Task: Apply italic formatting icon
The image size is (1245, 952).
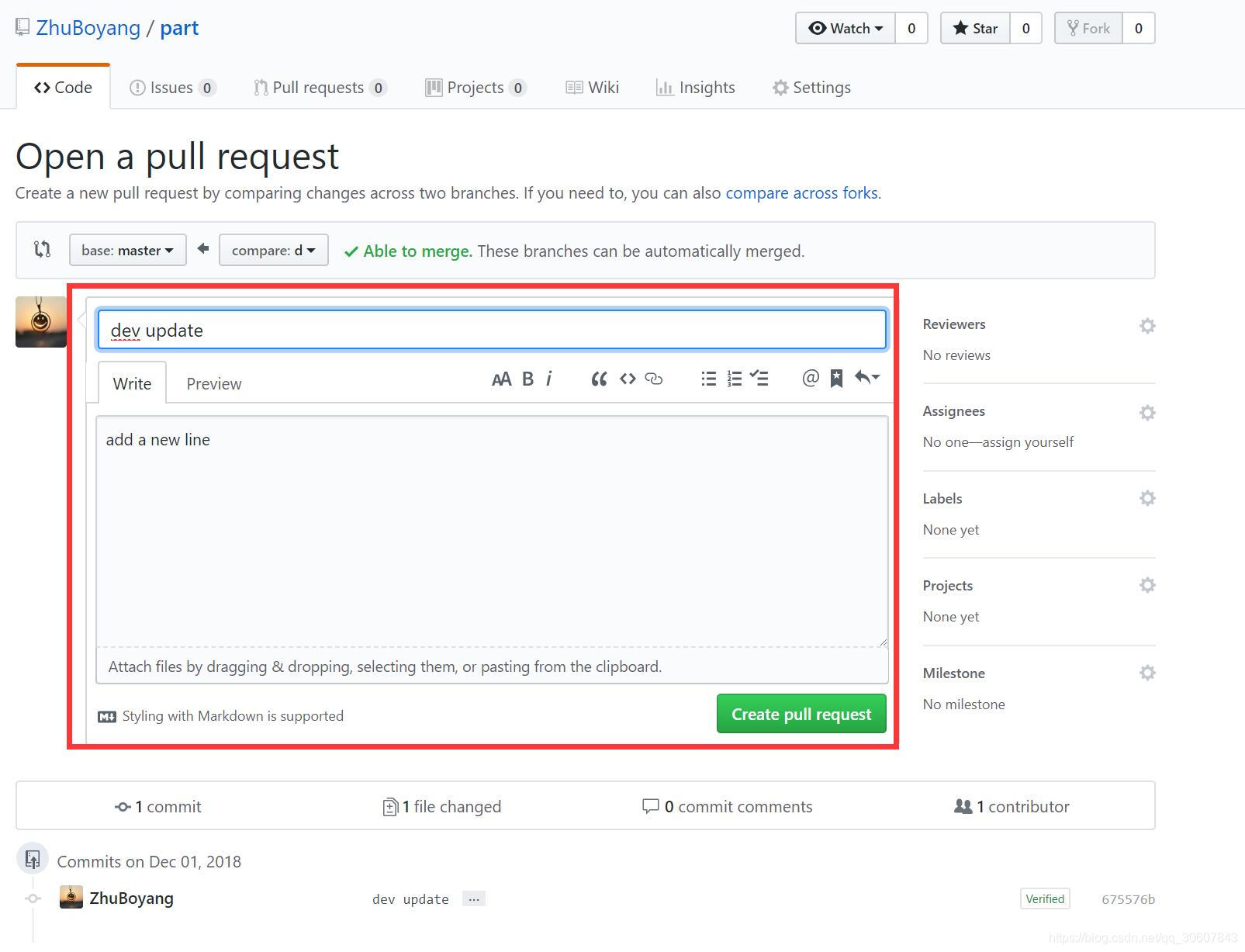Action: tap(549, 379)
